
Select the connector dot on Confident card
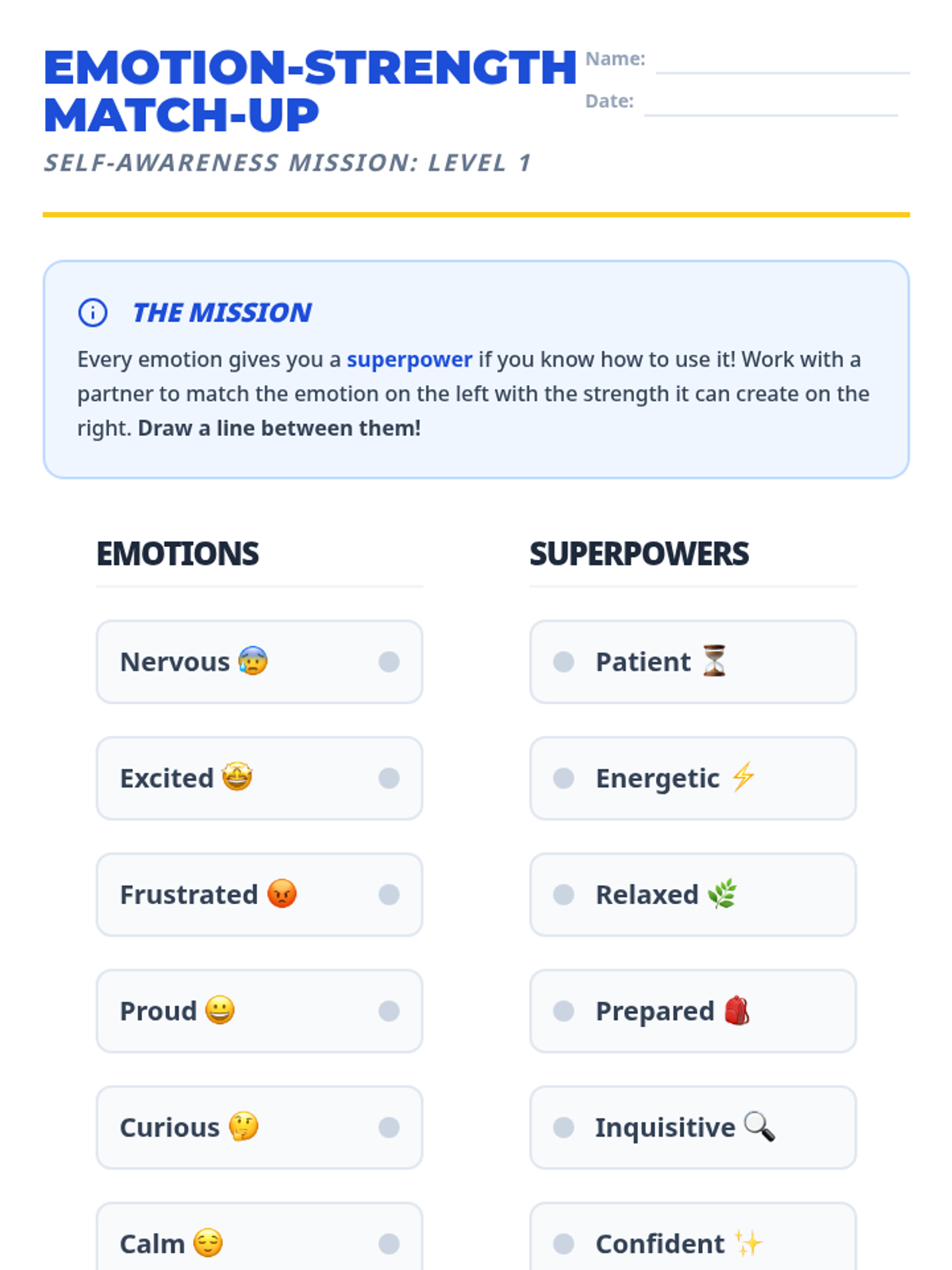tap(563, 1244)
